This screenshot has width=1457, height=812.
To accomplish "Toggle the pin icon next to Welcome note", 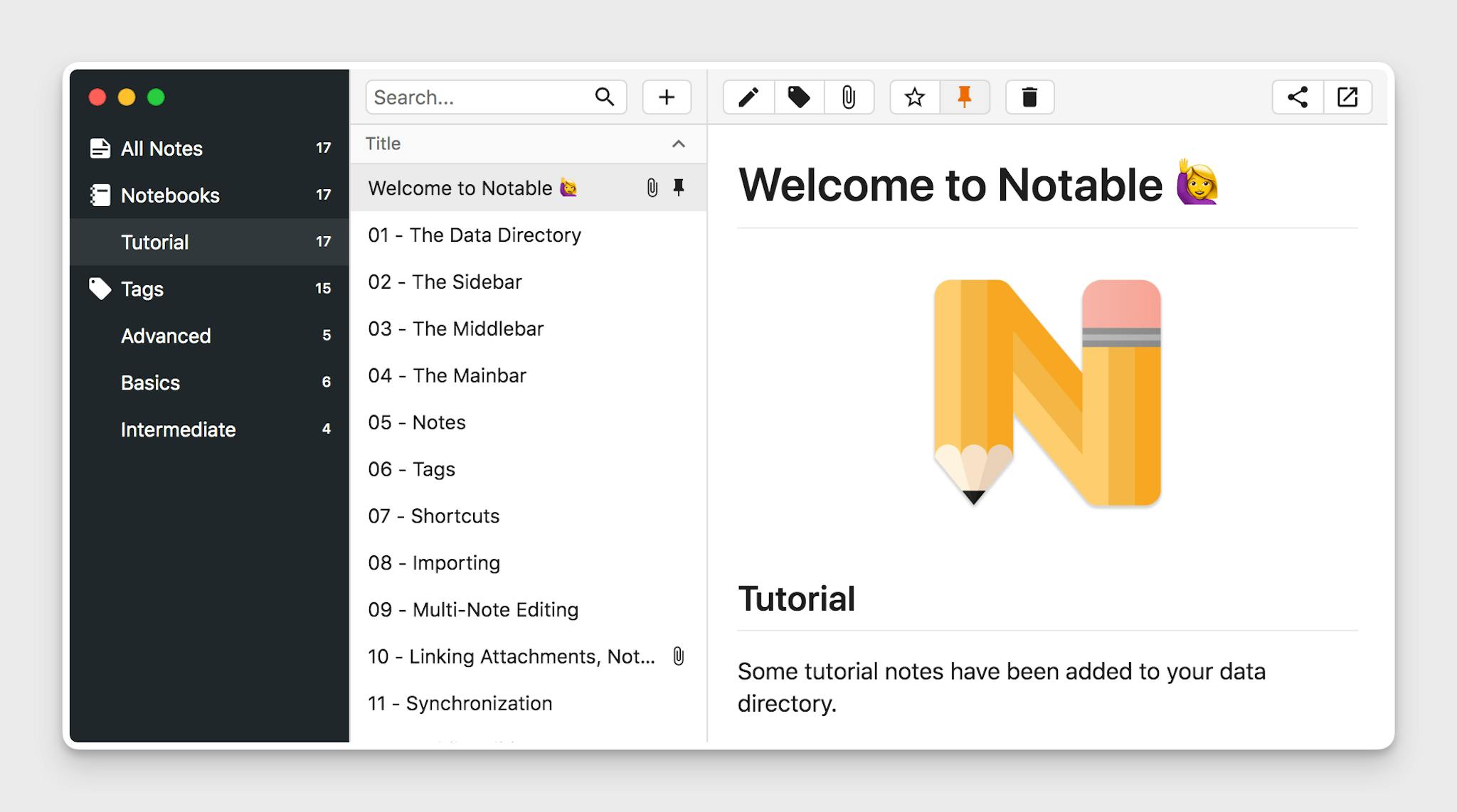I will point(678,188).
